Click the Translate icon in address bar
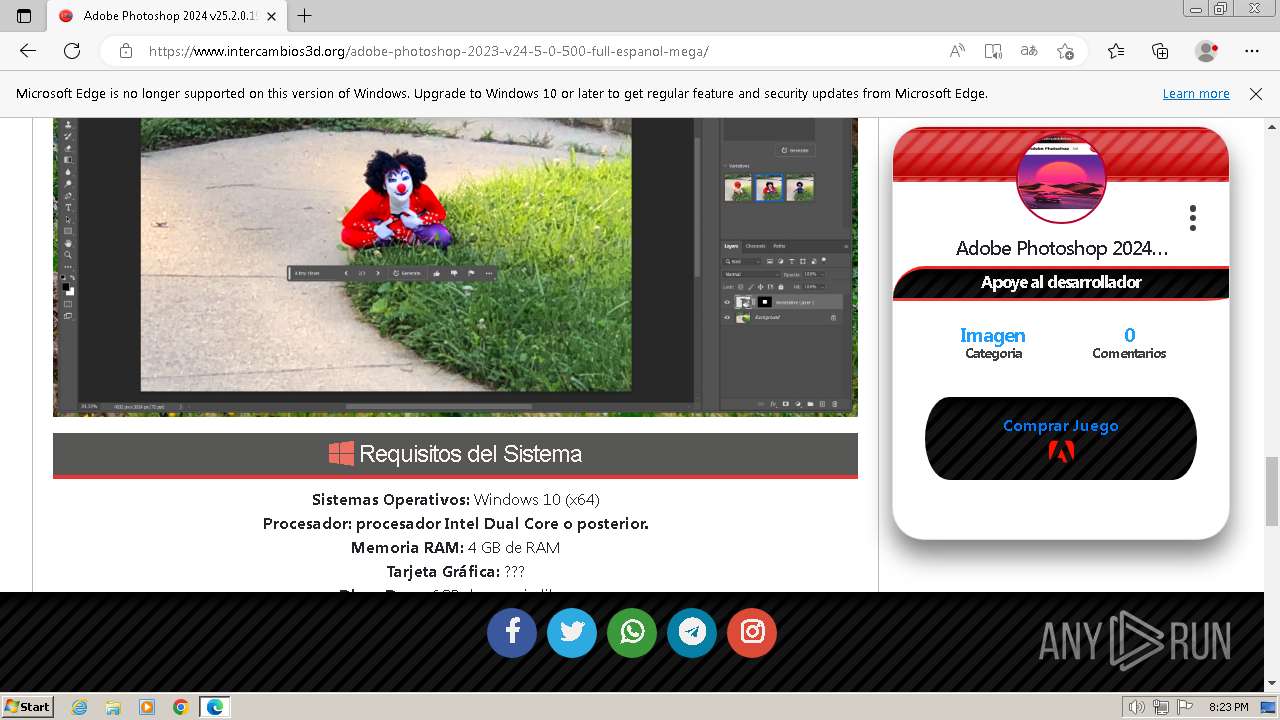1280x720 pixels. click(x=1029, y=51)
